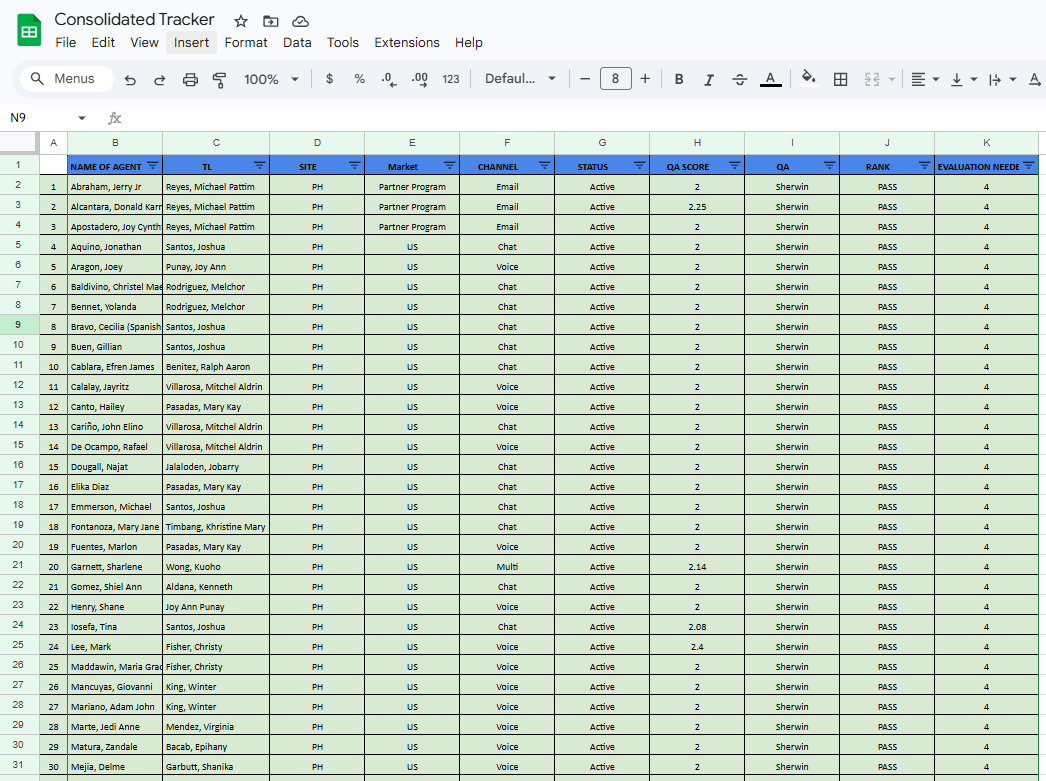Redo the last action

click(x=159, y=79)
